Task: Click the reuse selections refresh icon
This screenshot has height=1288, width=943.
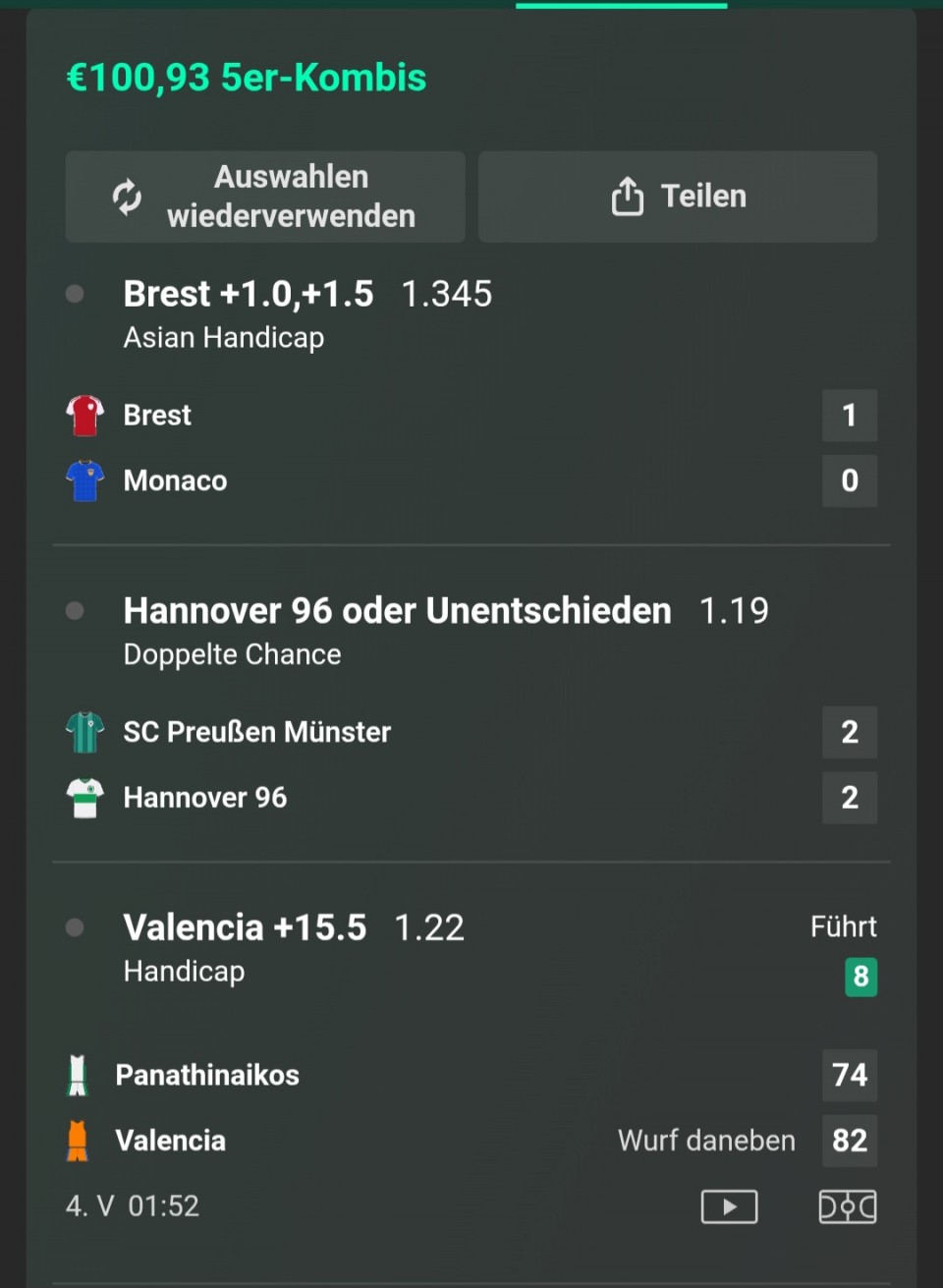Action: click(x=127, y=196)
